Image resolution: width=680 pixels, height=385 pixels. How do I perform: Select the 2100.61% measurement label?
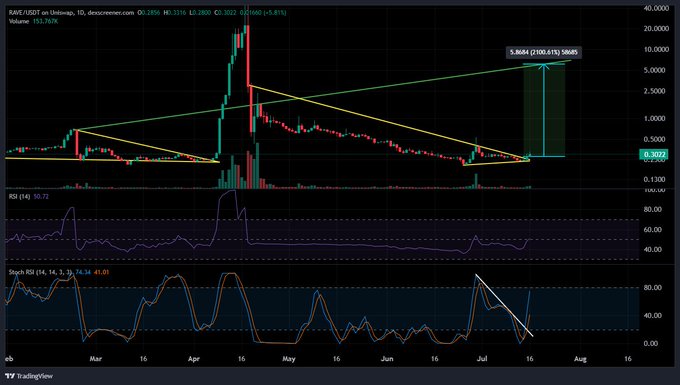543,52
